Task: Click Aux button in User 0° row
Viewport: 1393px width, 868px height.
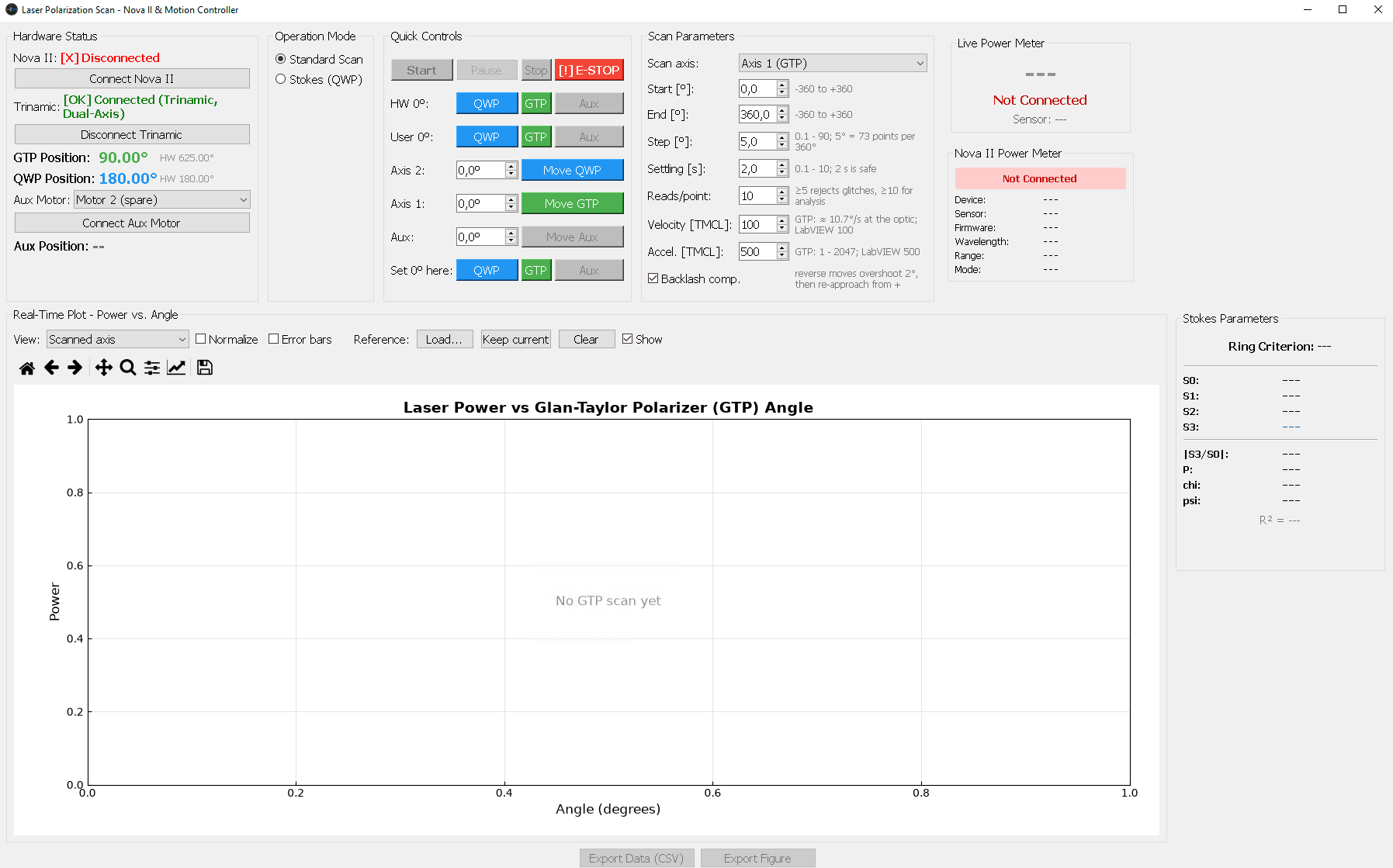Action: [589, 137]
